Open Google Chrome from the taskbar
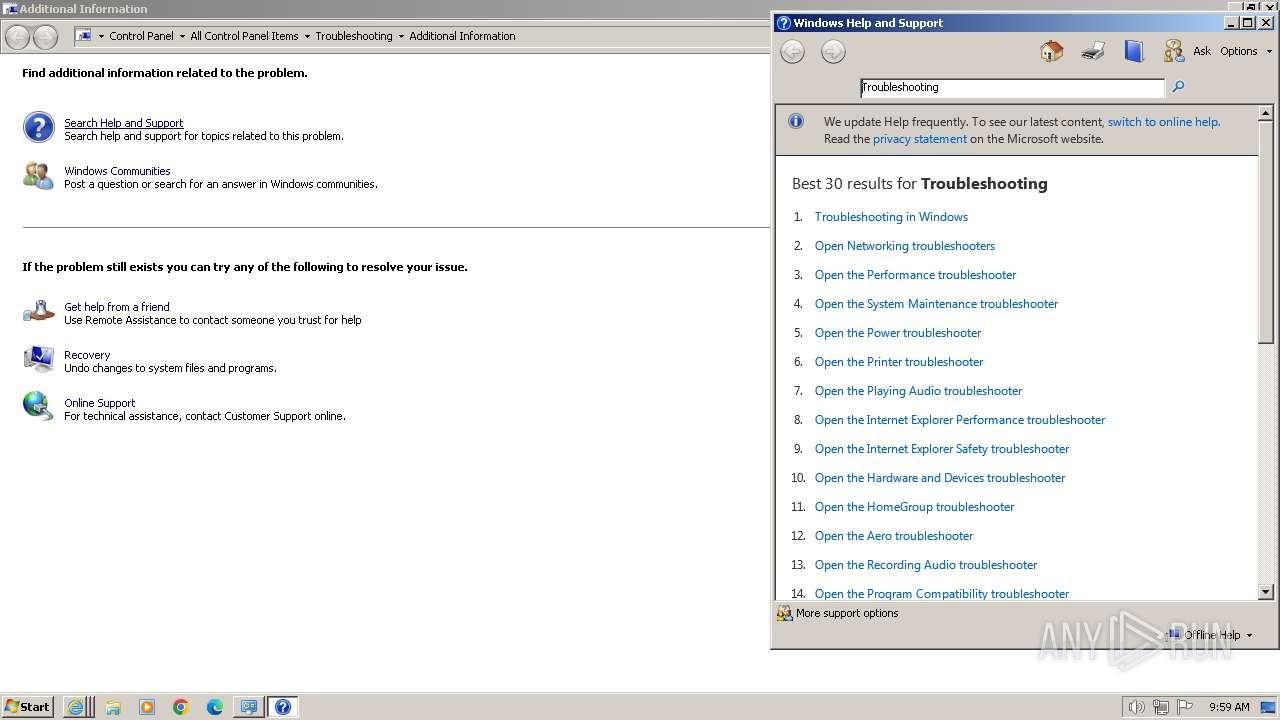Screen dimensions: 1280x720 coord(181,707)
